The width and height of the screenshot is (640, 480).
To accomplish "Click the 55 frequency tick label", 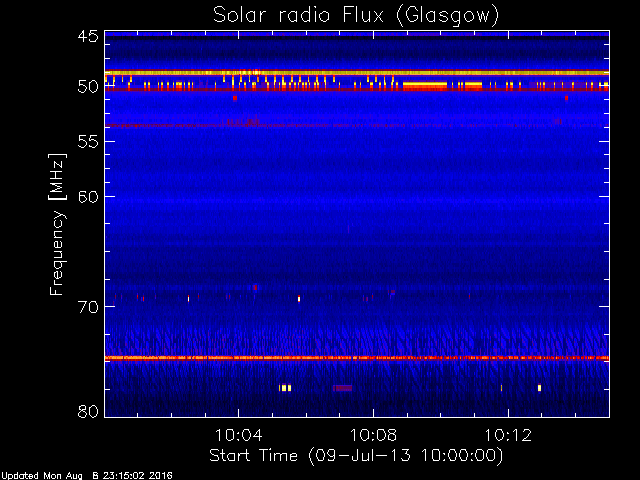I will coord(88,142).
